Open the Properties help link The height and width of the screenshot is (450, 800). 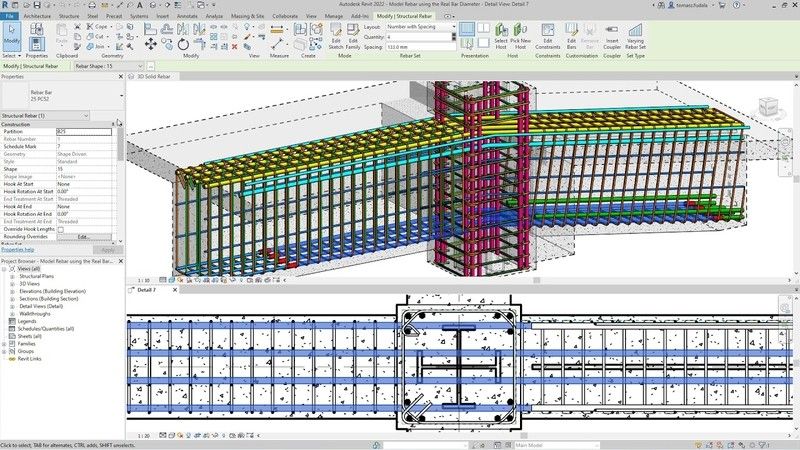click(x=17, y=250)
